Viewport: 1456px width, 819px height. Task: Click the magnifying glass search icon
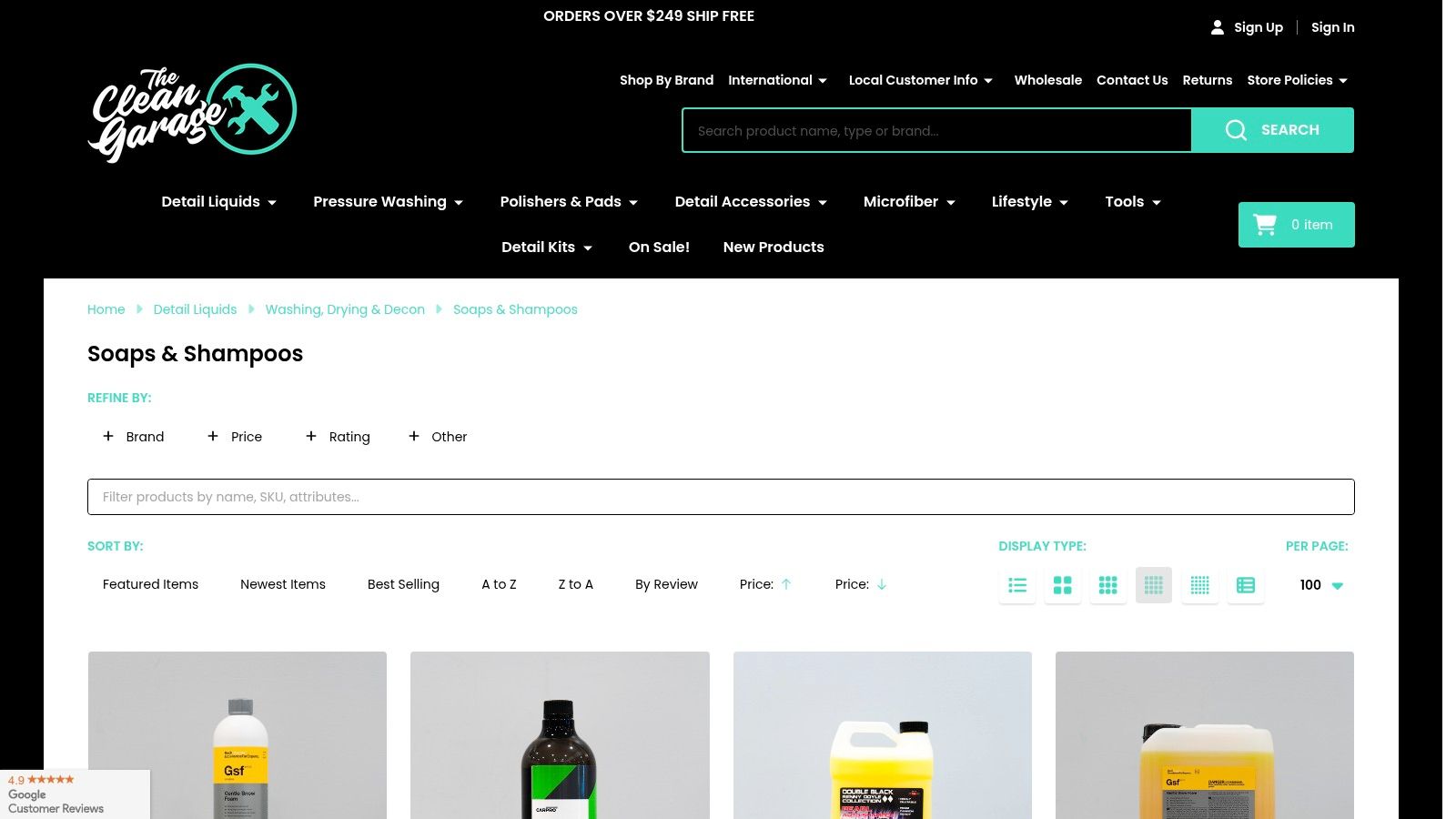pyautogui.click(x=1235, y=130)
